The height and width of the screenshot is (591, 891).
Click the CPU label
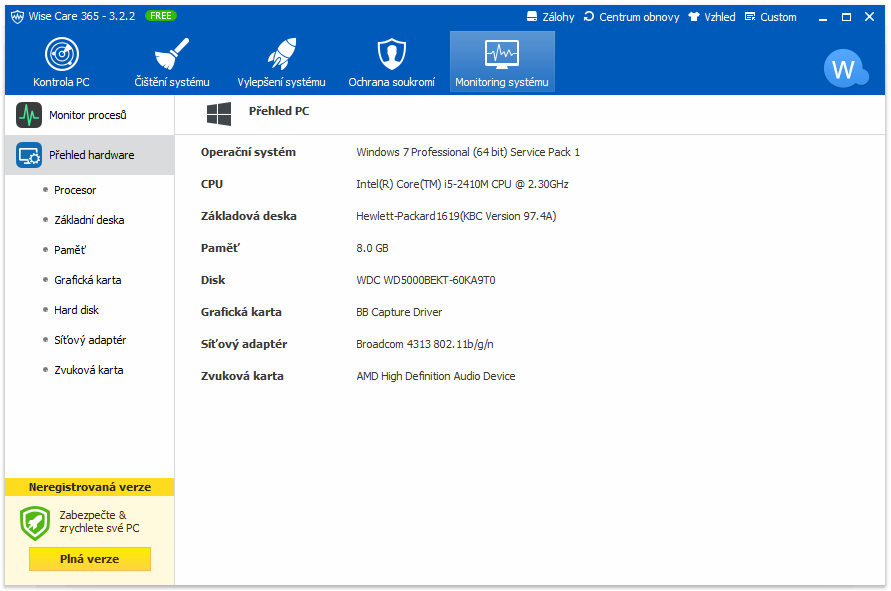click(x=212, y=184)
